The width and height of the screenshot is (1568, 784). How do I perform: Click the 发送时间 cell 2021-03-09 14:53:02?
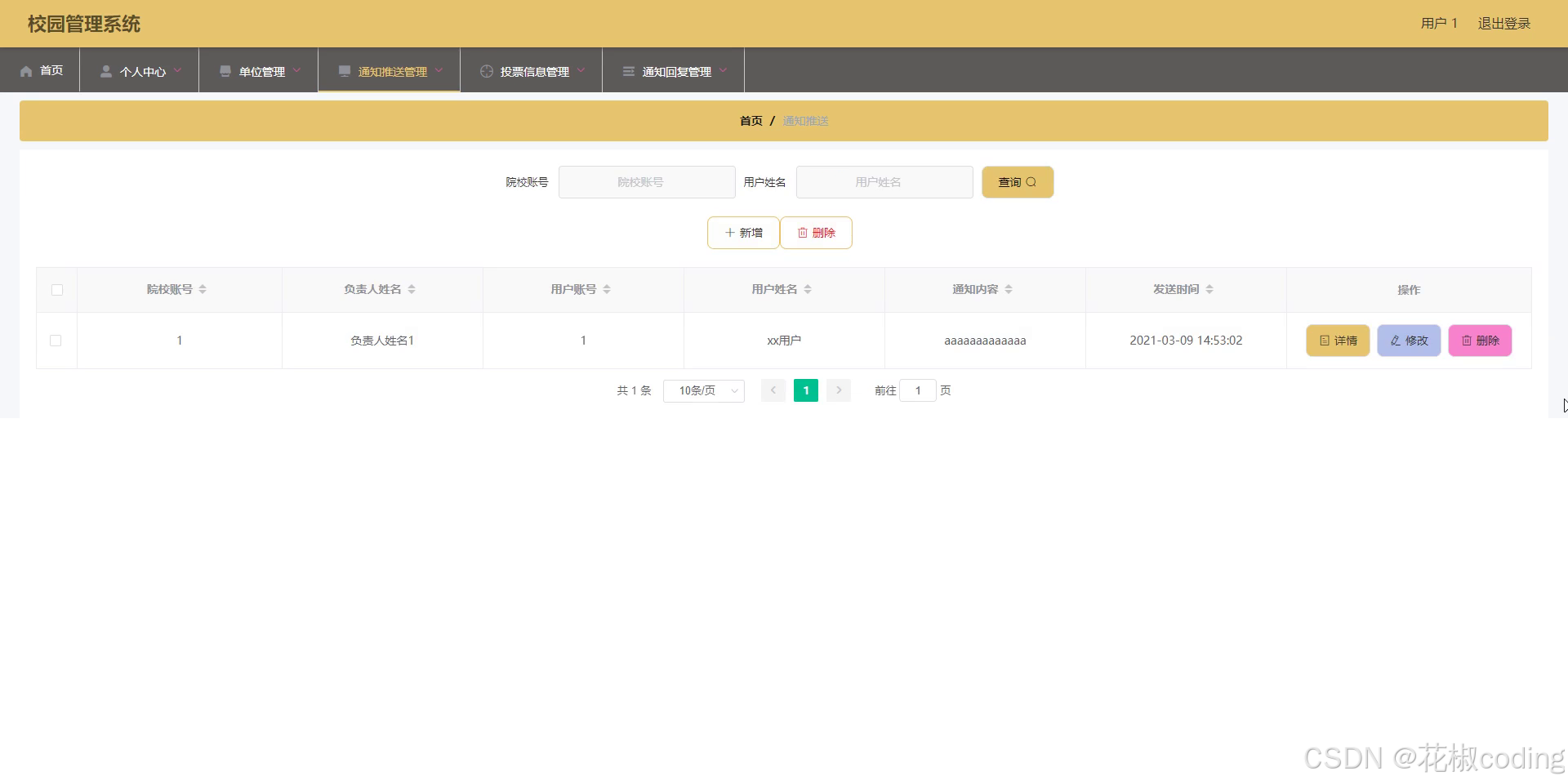pos(1186,341)
